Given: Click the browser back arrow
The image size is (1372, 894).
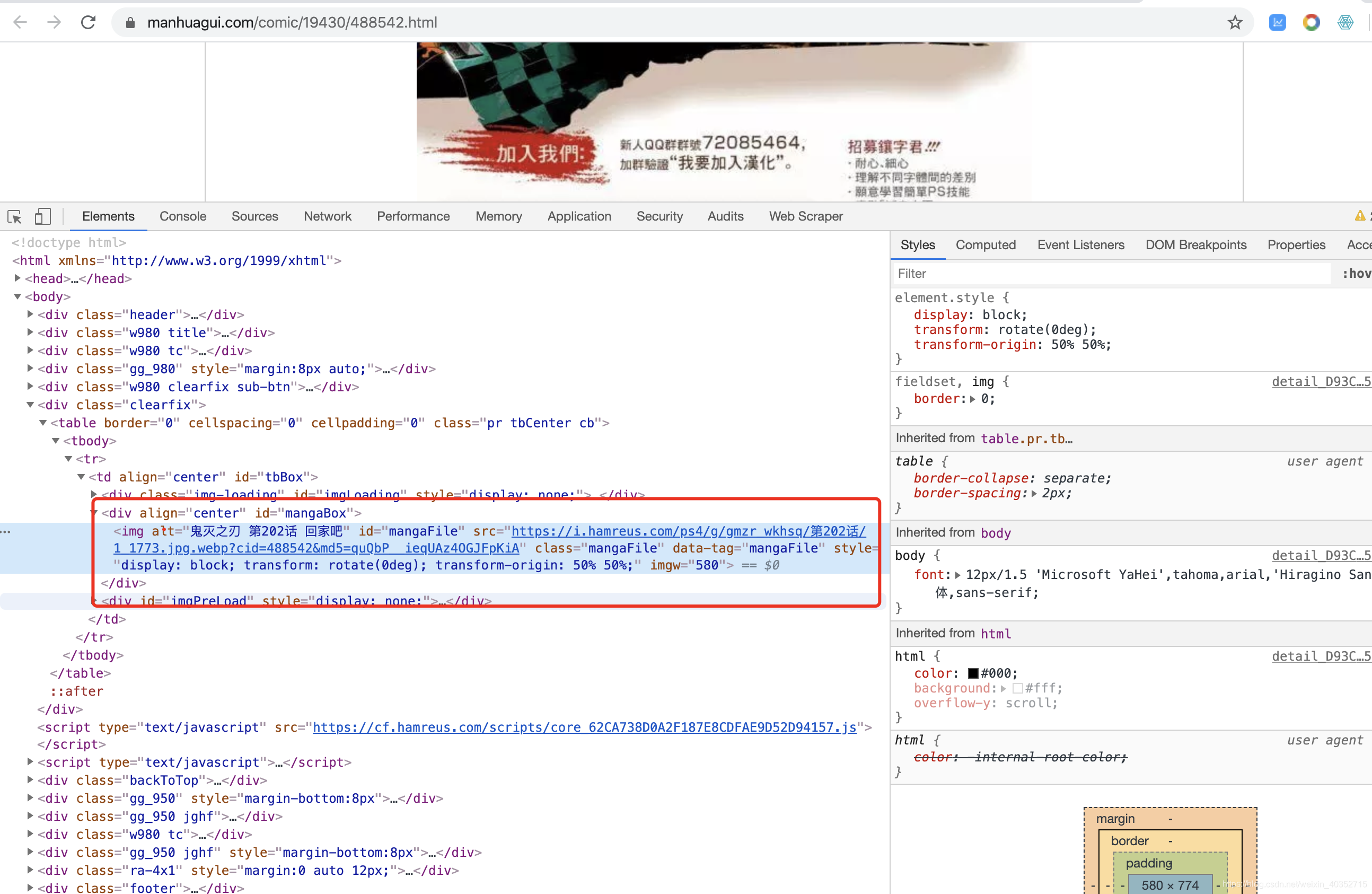Looking at the screenshot, I should pyautogui.click(x=20, y=22).
